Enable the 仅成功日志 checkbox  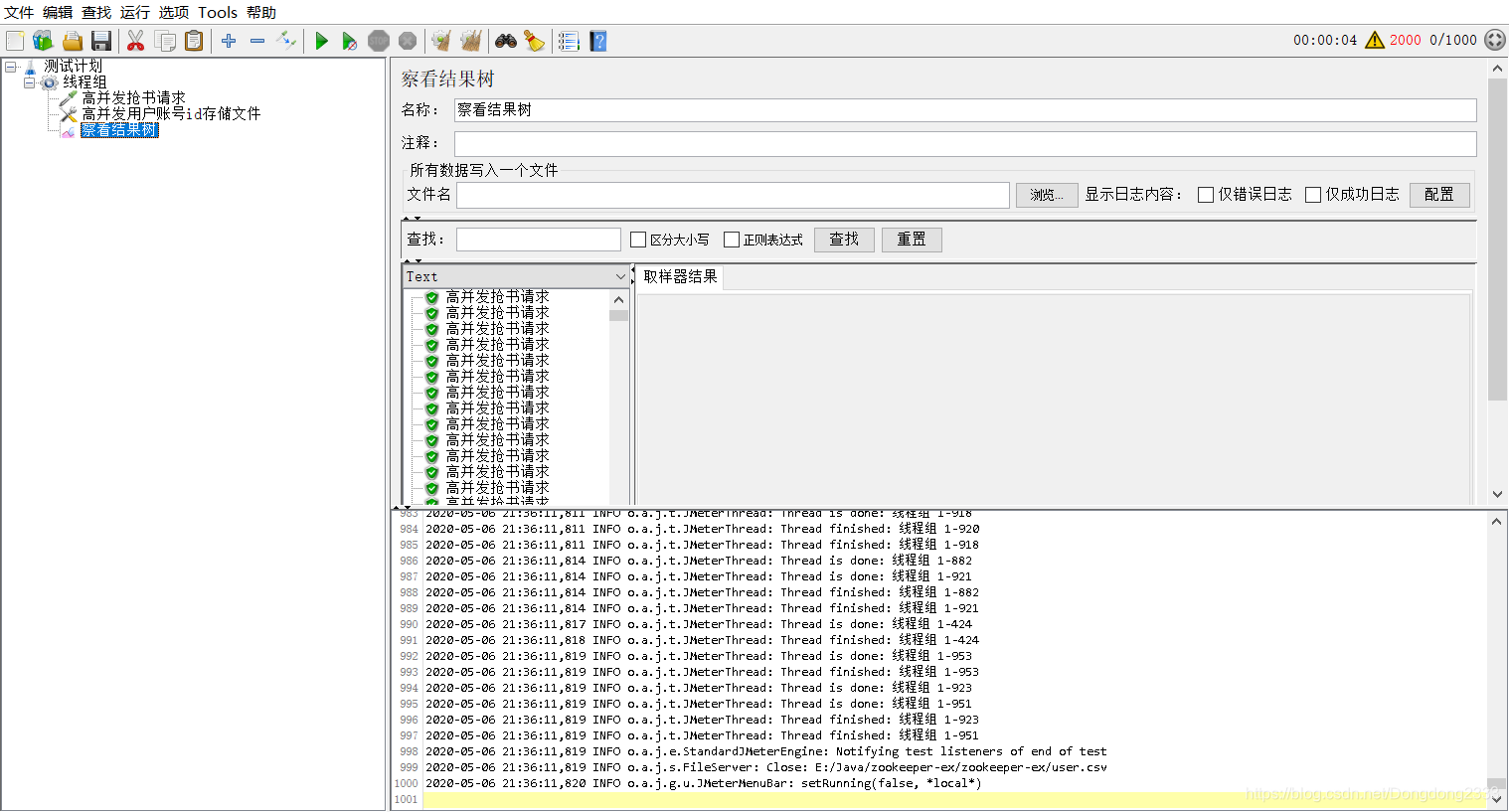click(1313, 195)
